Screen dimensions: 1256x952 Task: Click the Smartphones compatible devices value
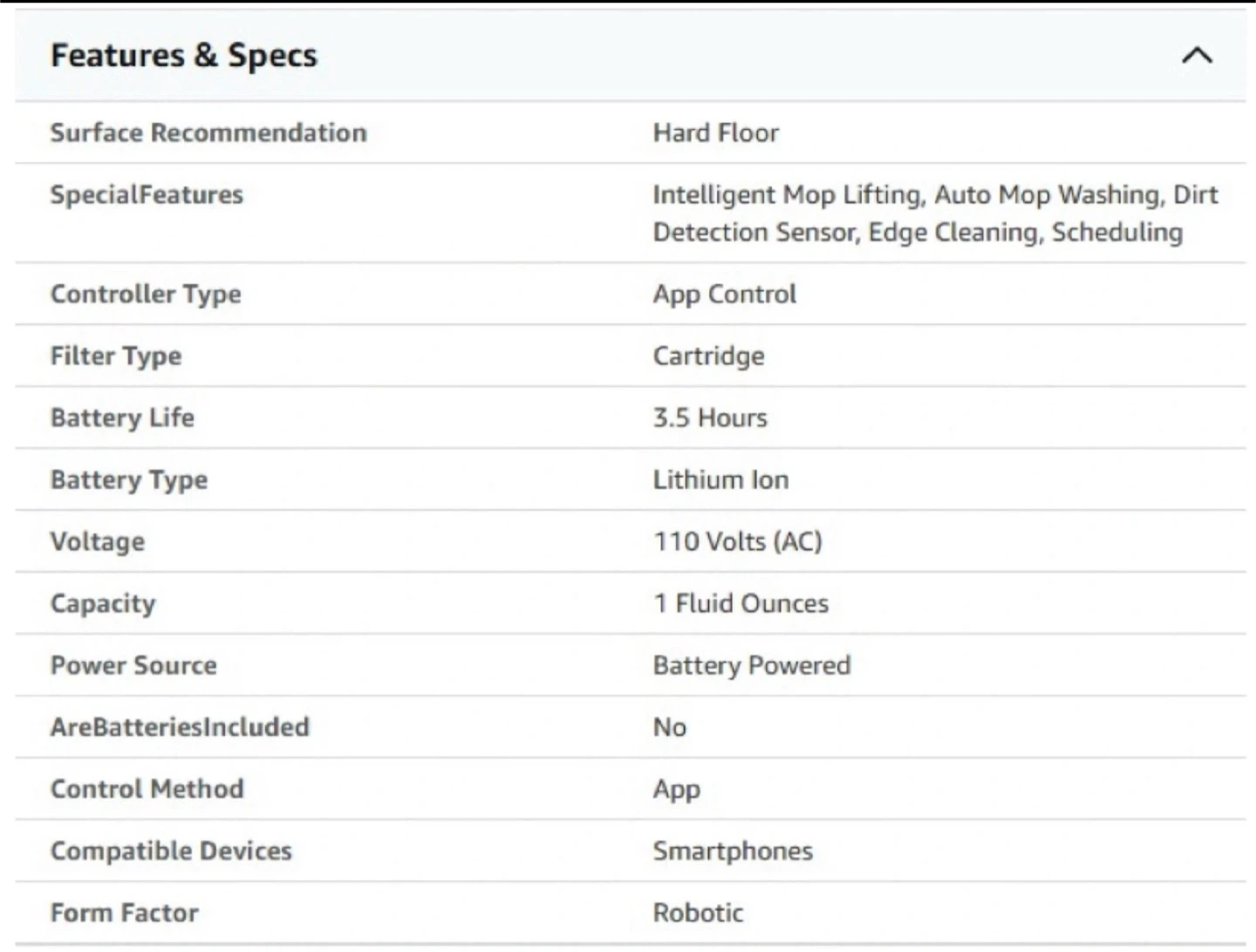click(733, 851)
